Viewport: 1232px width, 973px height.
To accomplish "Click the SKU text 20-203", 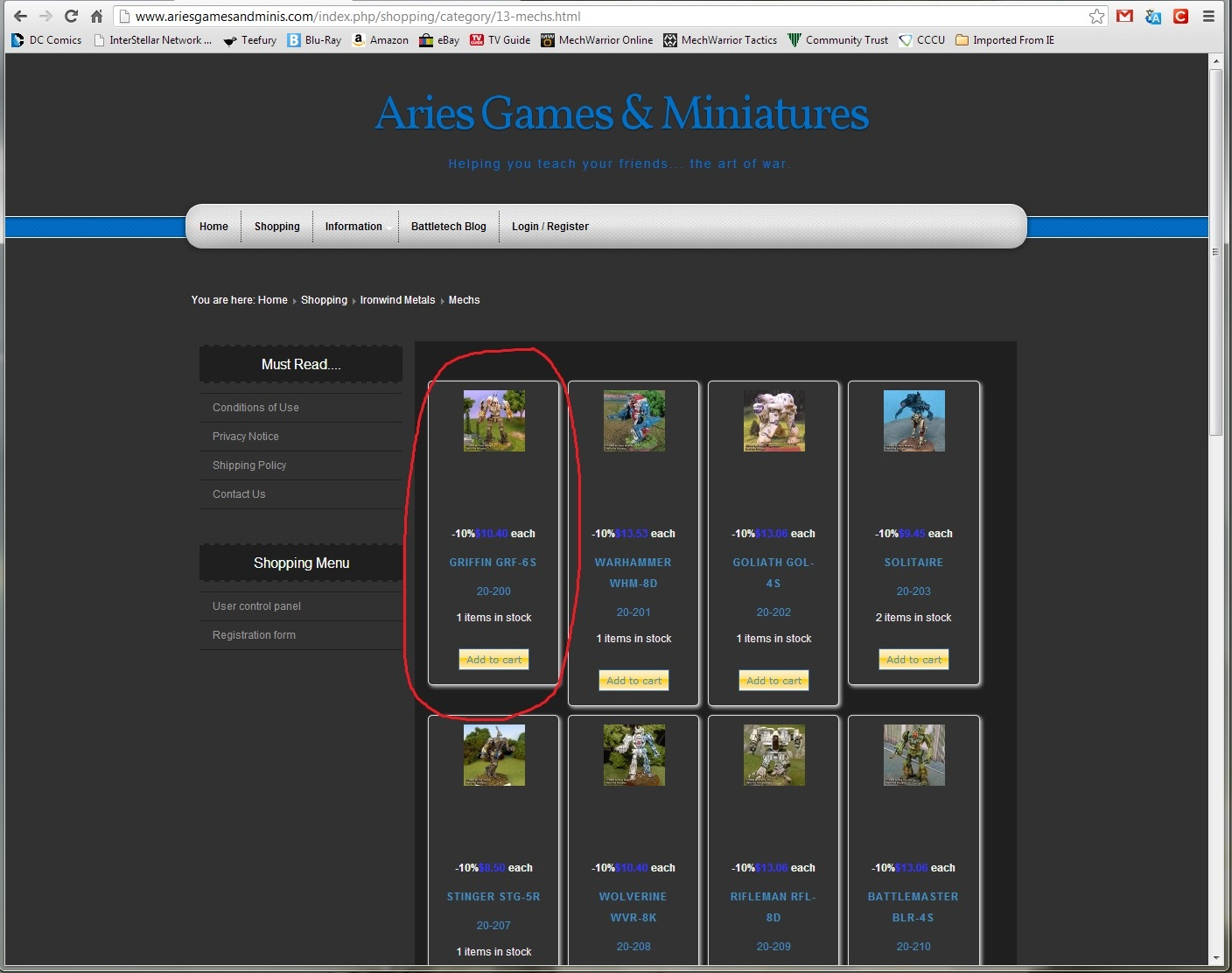I will 913,591.
